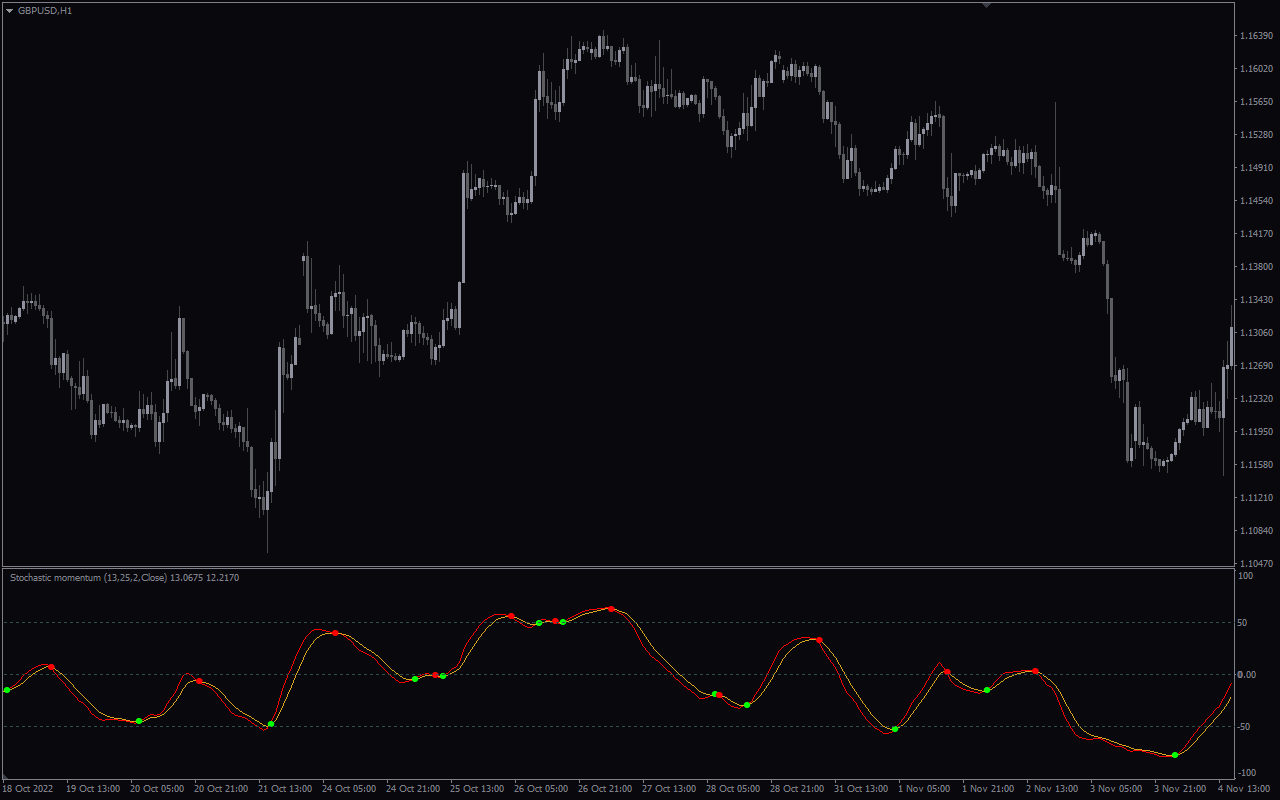Click the 1.10840 price axis label
Screen dimensions: 1280x800
(1255, 531)
